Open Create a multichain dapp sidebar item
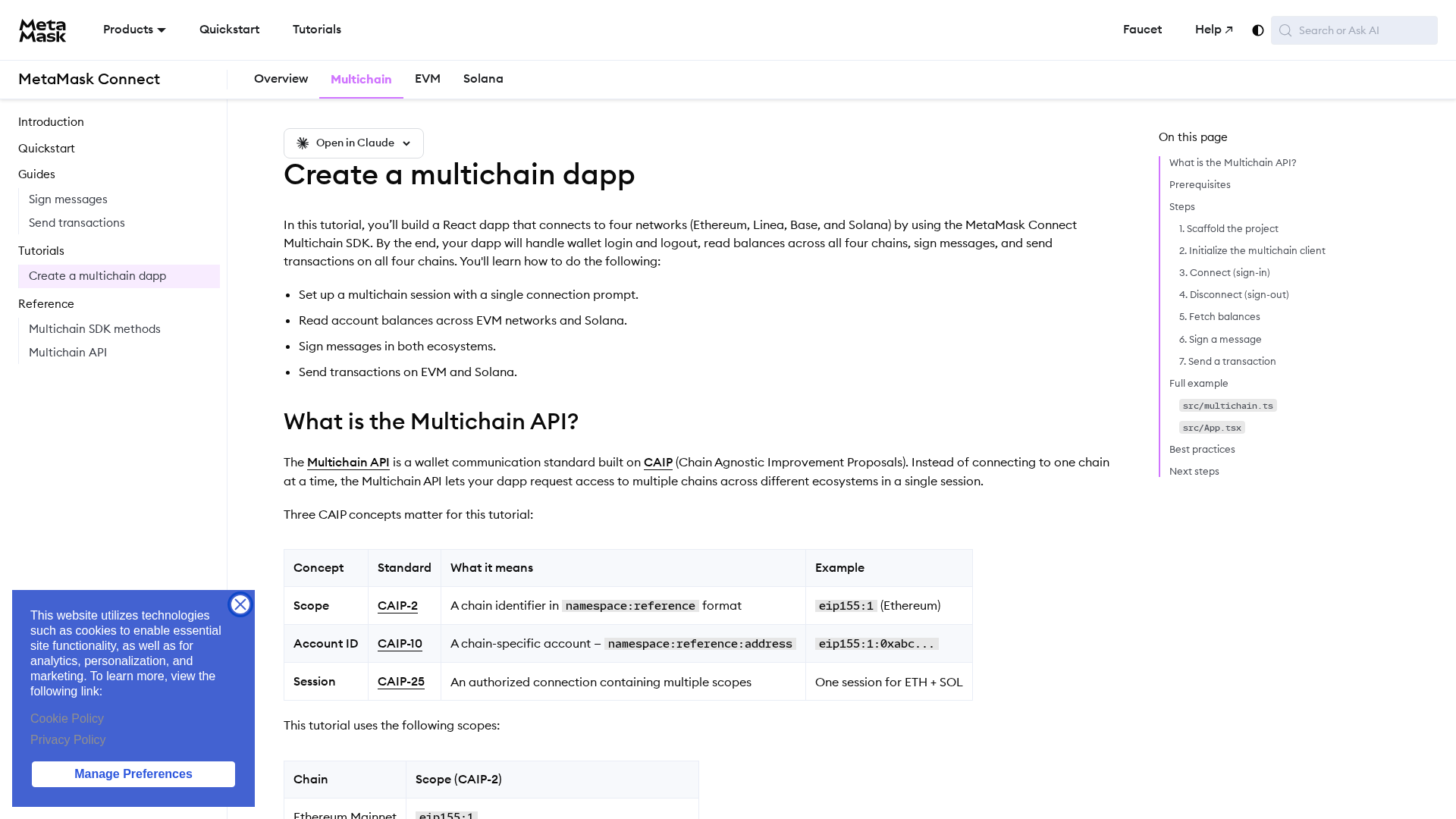 [x=119, y=276]
